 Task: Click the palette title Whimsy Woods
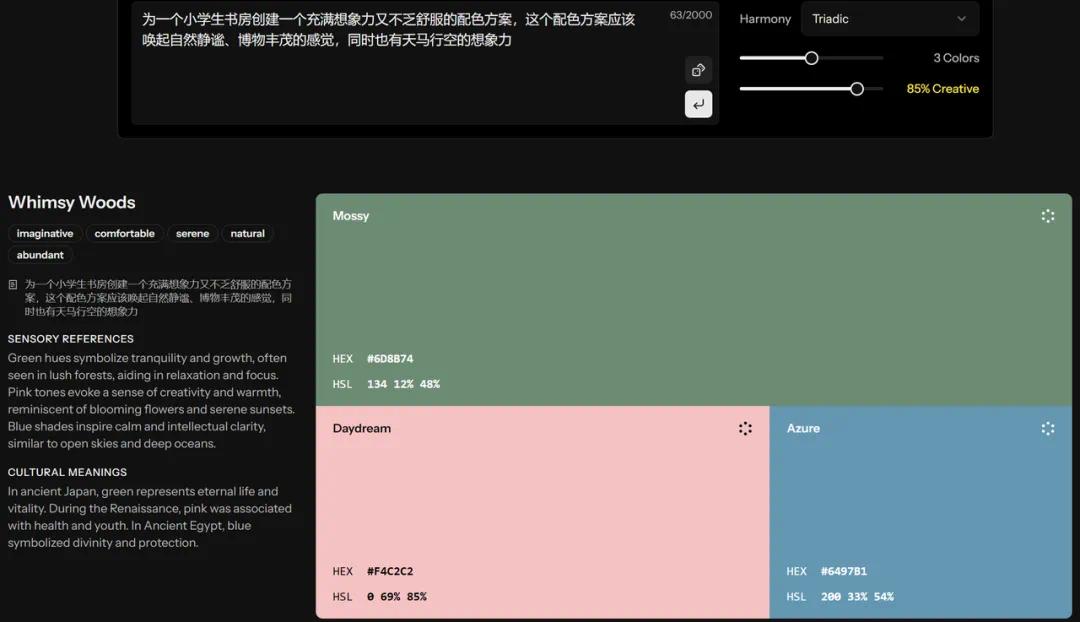(x=71, y=202)
